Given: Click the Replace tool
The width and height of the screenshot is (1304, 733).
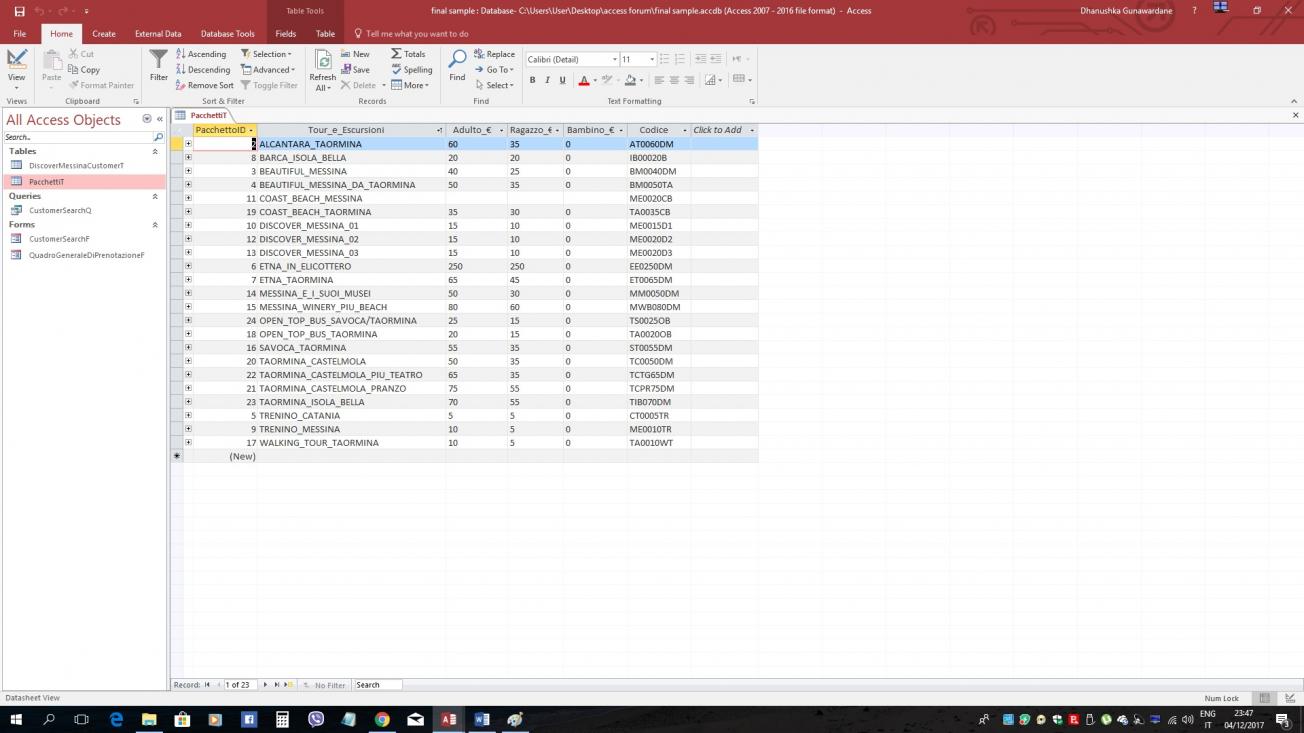Looking at the screenshot, I should [x=494, y=54].
